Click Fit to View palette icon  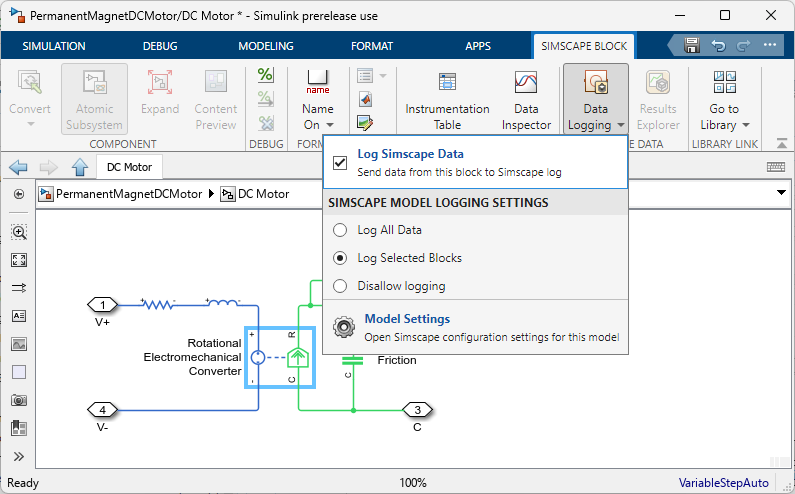[19, 260]
